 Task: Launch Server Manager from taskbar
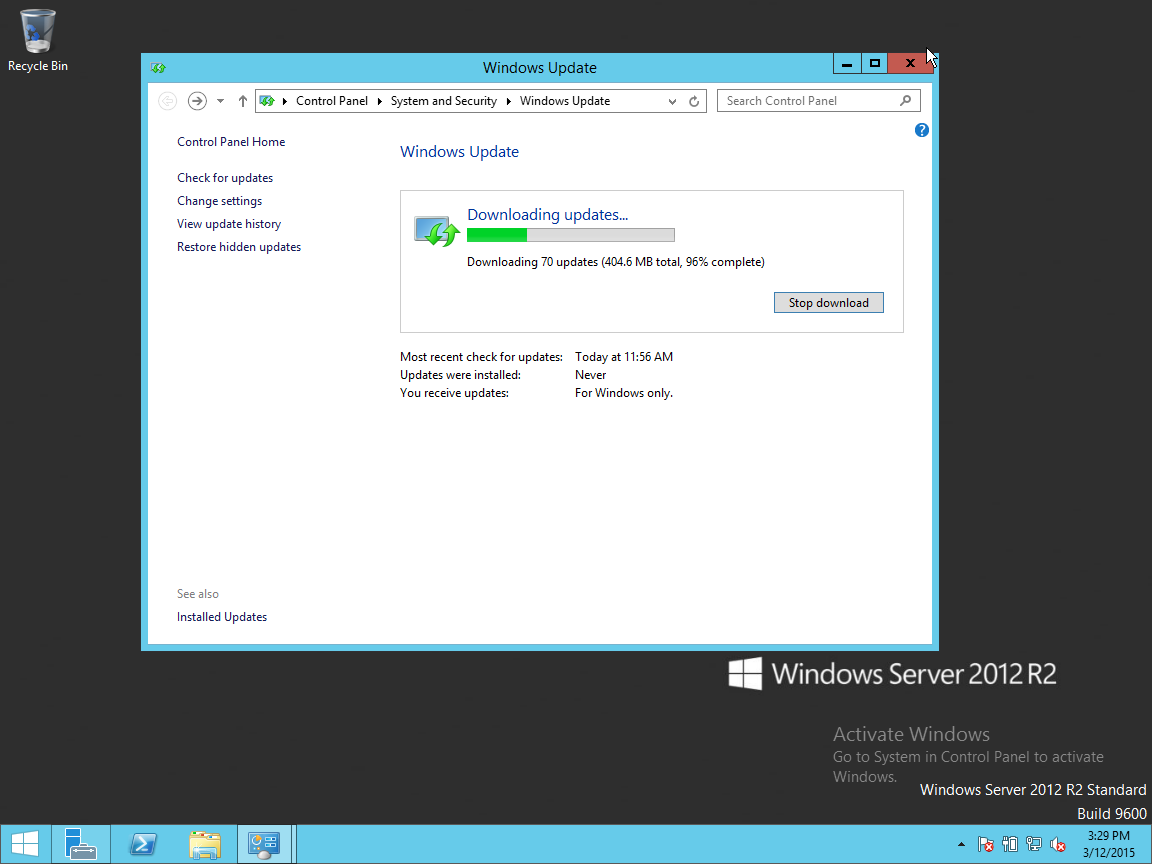(x=81, y=844)
